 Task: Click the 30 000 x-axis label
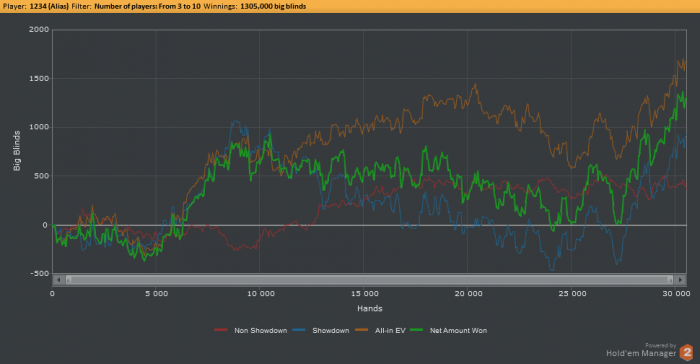tap(676, 293)
